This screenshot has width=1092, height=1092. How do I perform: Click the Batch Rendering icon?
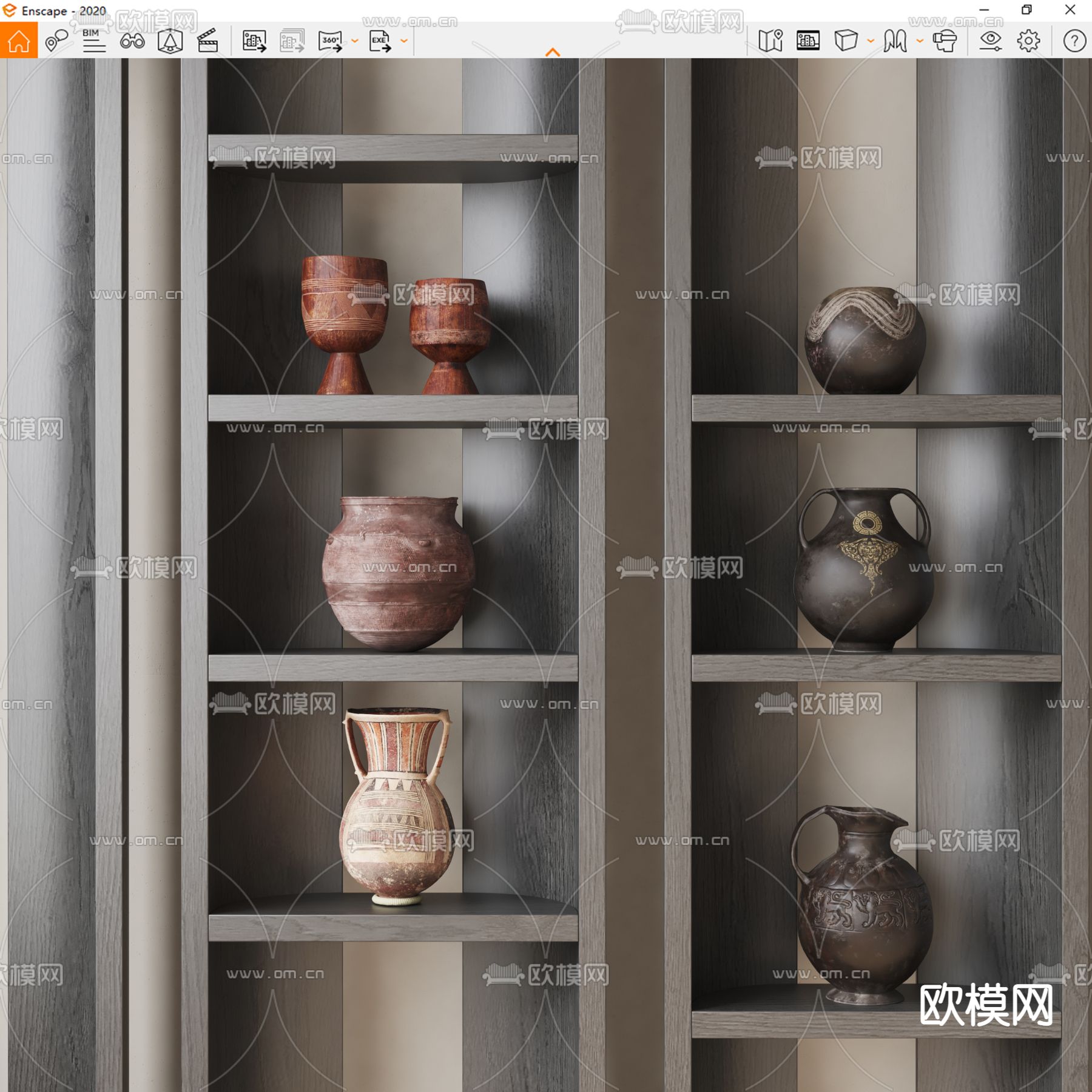coord(292,41)
